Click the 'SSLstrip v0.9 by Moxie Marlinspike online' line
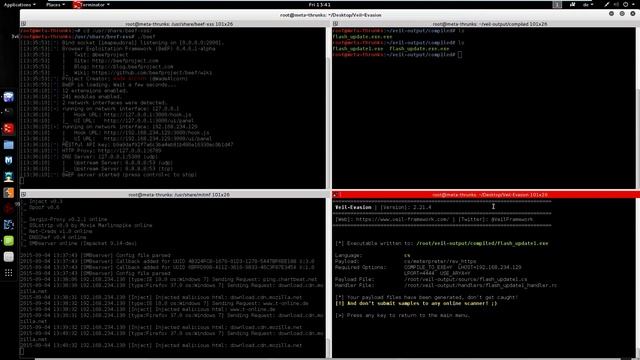640x360 pixels. click(x=87, y=225)
